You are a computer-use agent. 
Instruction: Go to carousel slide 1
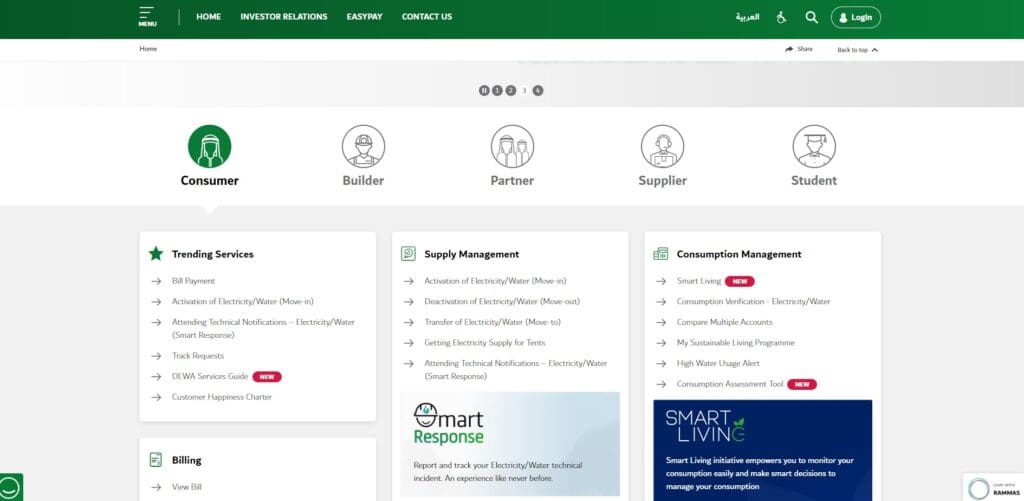tap(497, 91)
